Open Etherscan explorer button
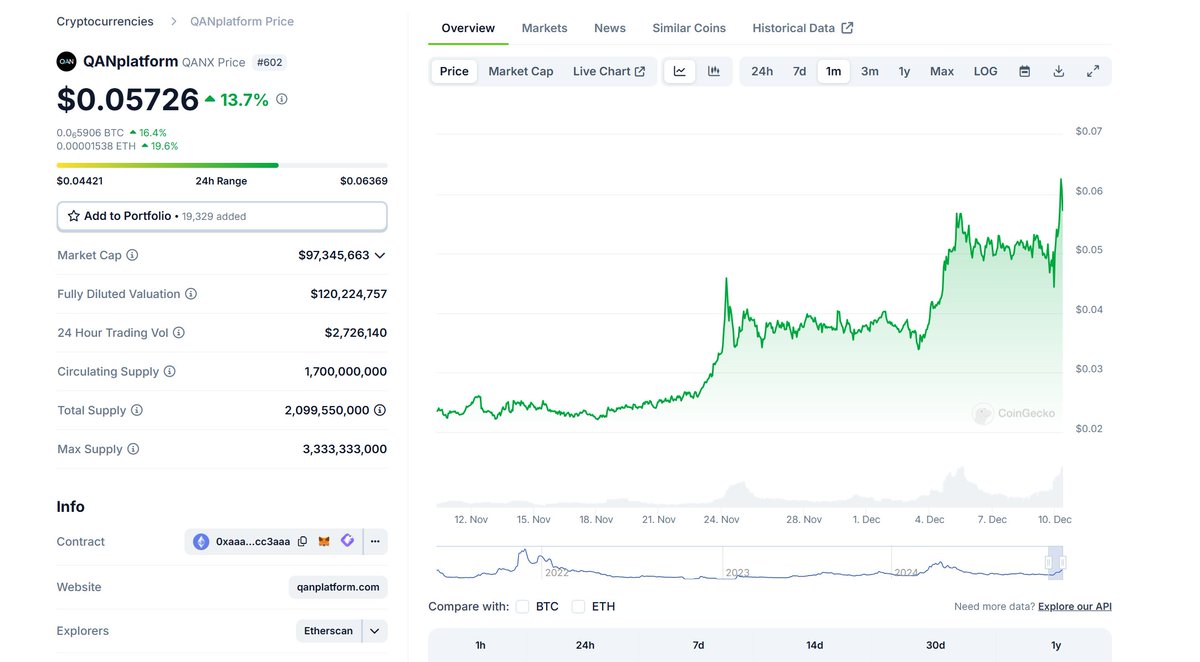1200x662 pixels. (329, 631)
